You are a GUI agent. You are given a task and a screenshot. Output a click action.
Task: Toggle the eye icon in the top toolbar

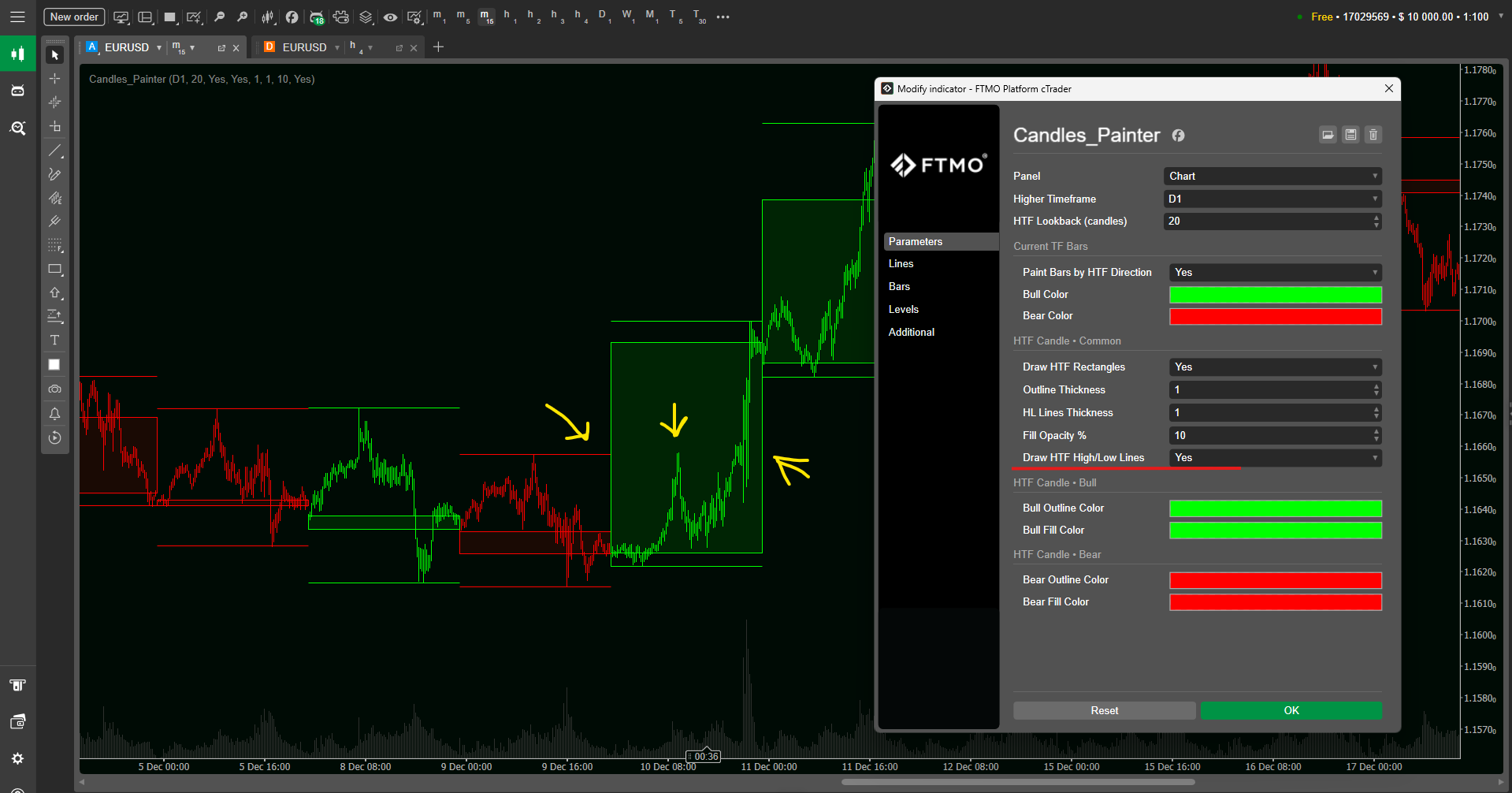(x=390, y=17)
